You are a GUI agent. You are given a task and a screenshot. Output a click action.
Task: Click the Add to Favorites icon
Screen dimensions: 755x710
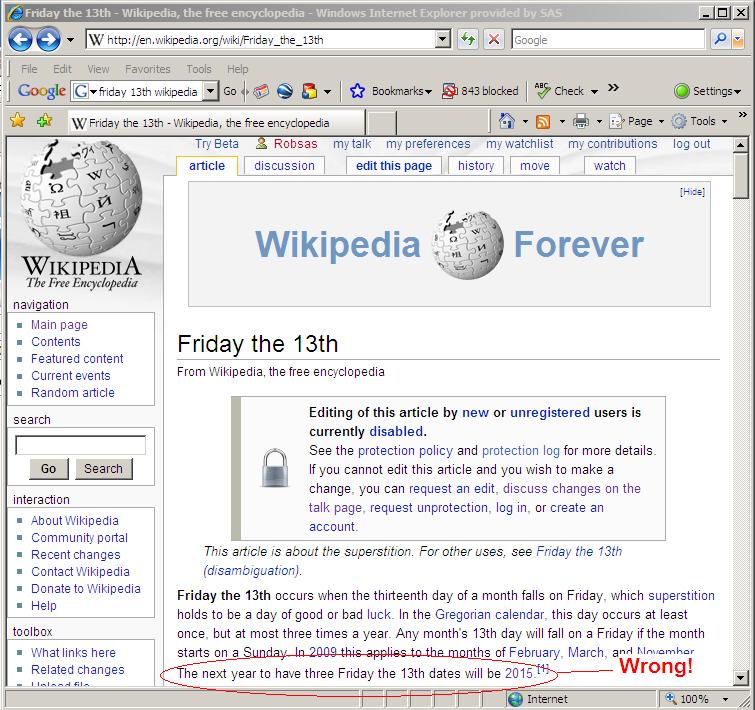coord(44,121)
